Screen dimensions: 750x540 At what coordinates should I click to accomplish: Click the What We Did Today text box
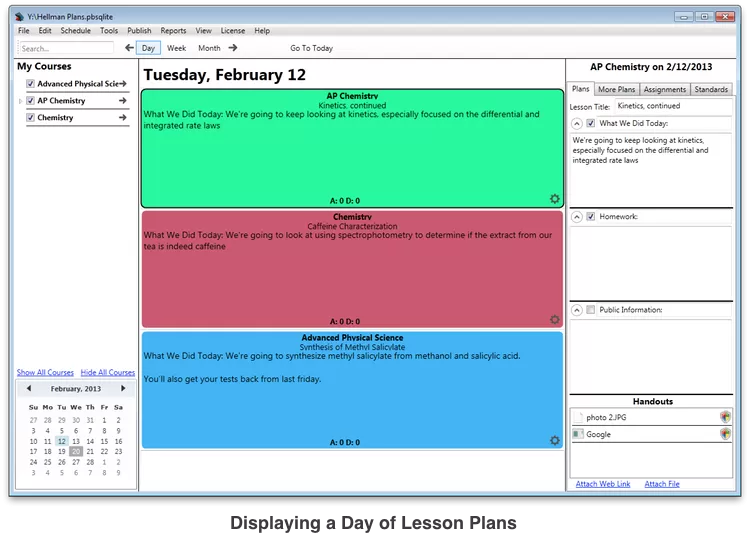[x=651, y=170]
